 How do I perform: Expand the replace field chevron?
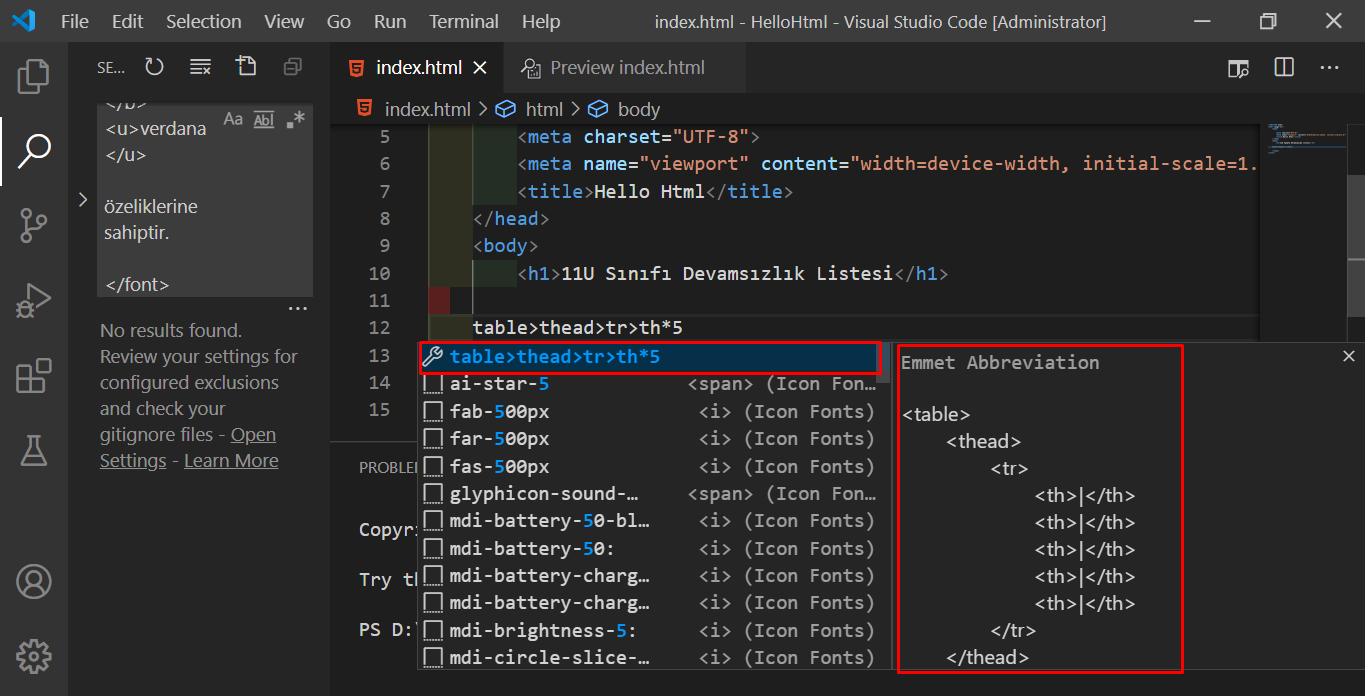pos(83,200)
